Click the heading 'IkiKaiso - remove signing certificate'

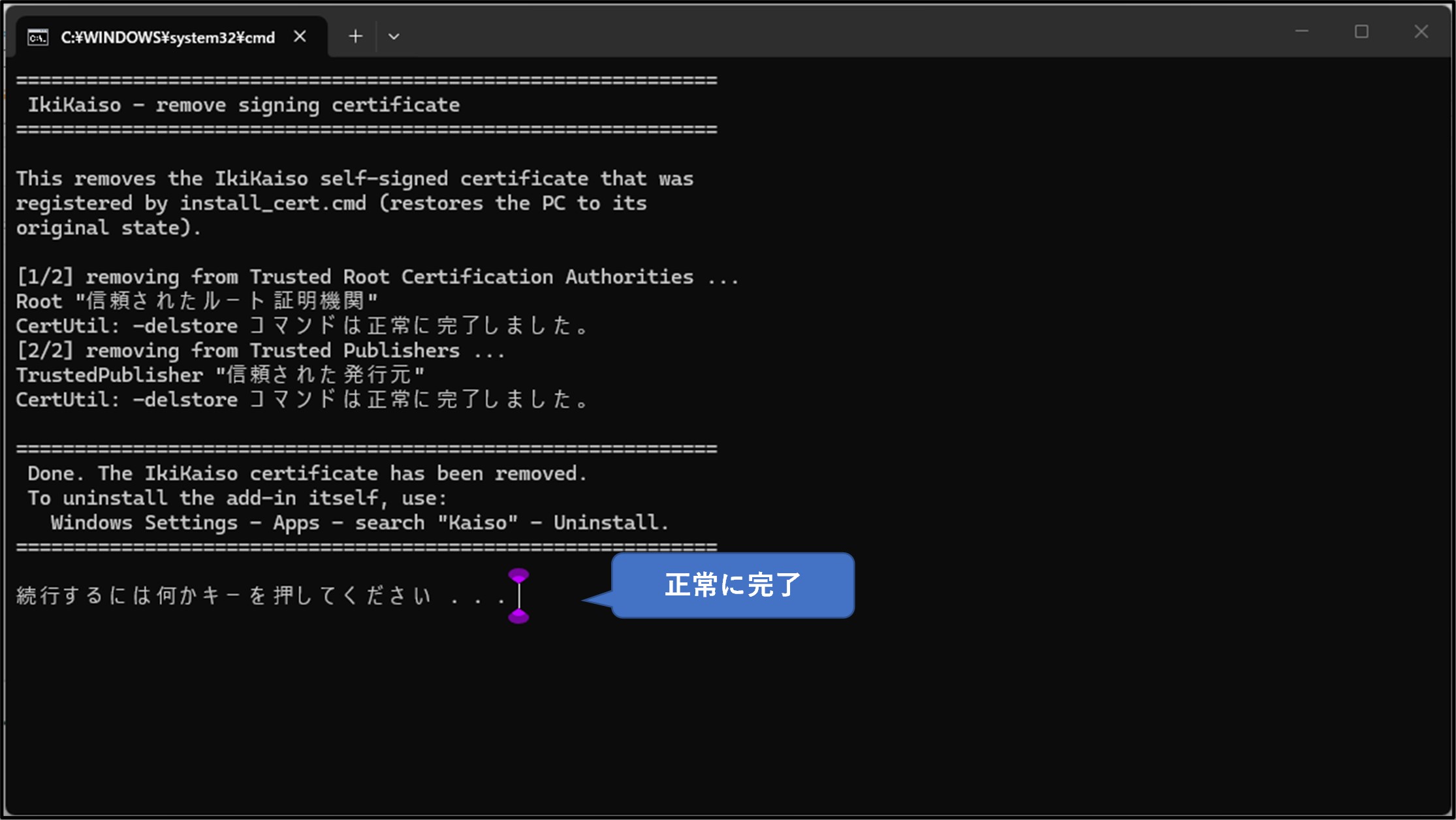tap(244, 105)
